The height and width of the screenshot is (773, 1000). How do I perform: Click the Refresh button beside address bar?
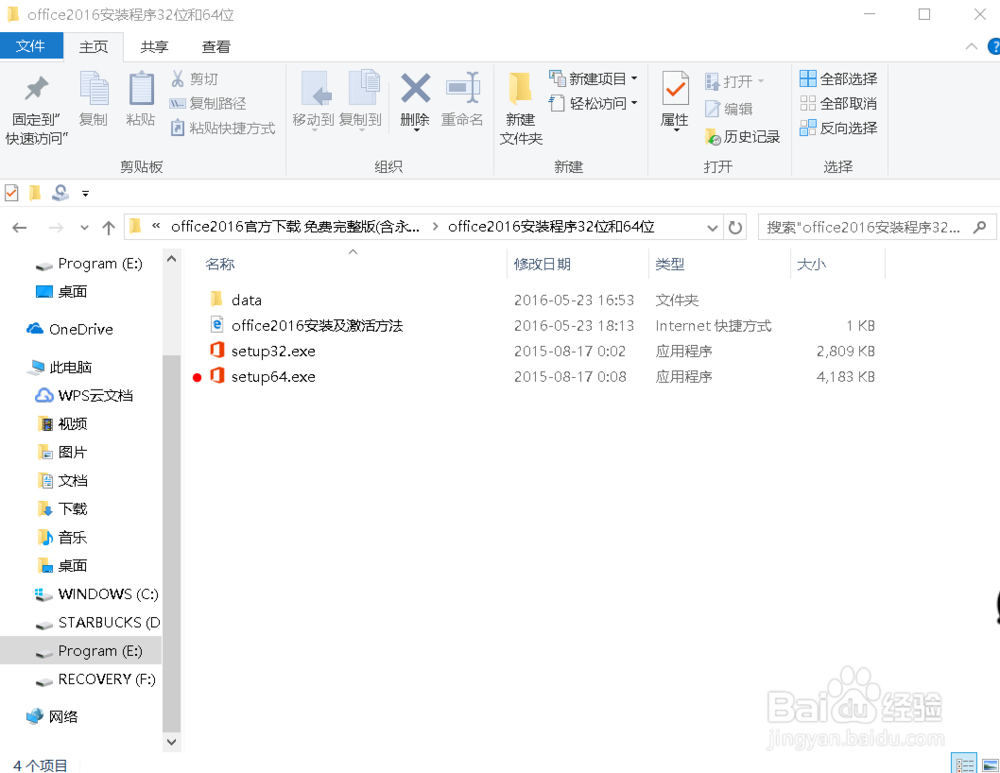click(735, 227)
